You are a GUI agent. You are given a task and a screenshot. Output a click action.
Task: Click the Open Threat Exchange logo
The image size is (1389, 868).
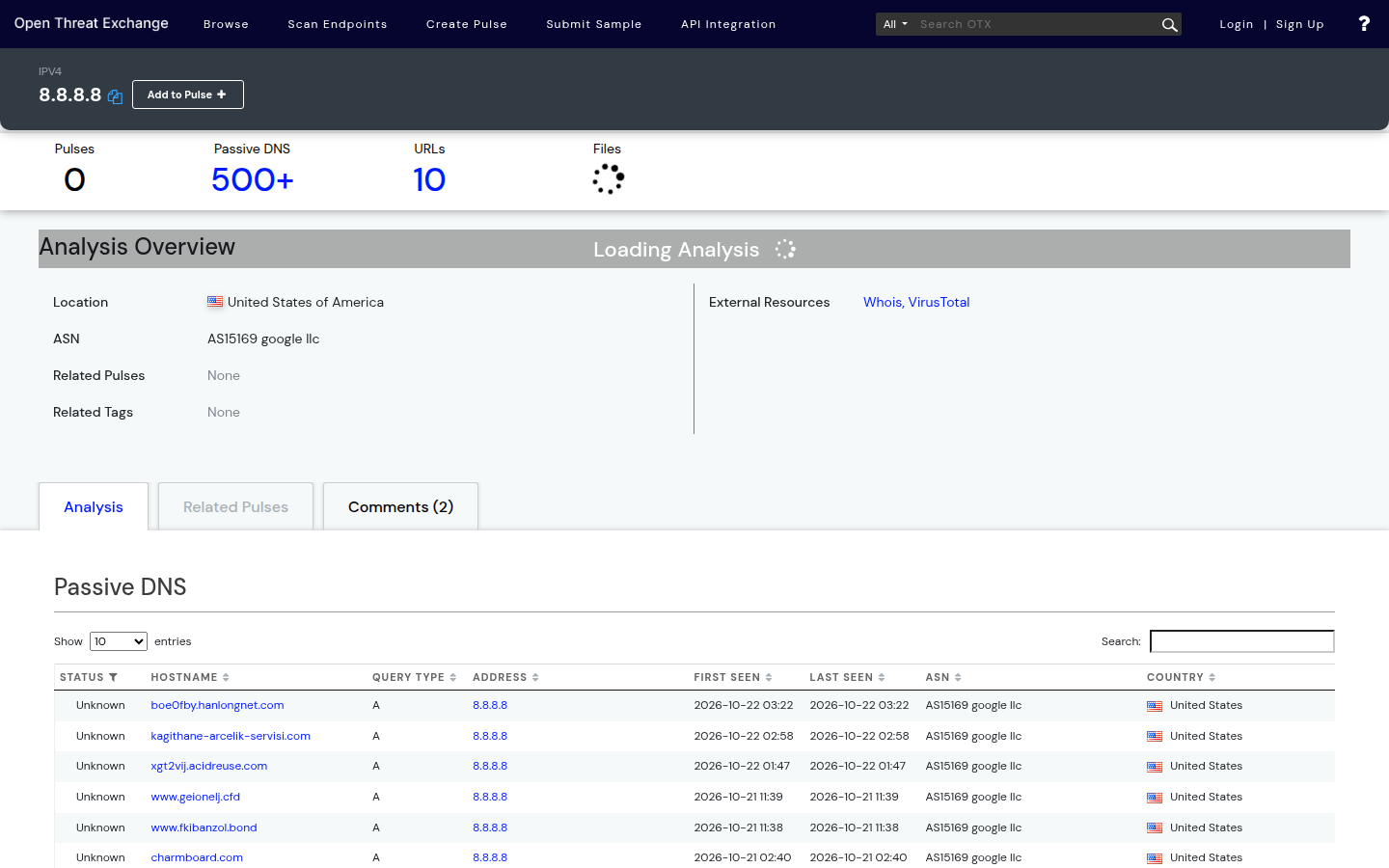click(x=92, y=23)
